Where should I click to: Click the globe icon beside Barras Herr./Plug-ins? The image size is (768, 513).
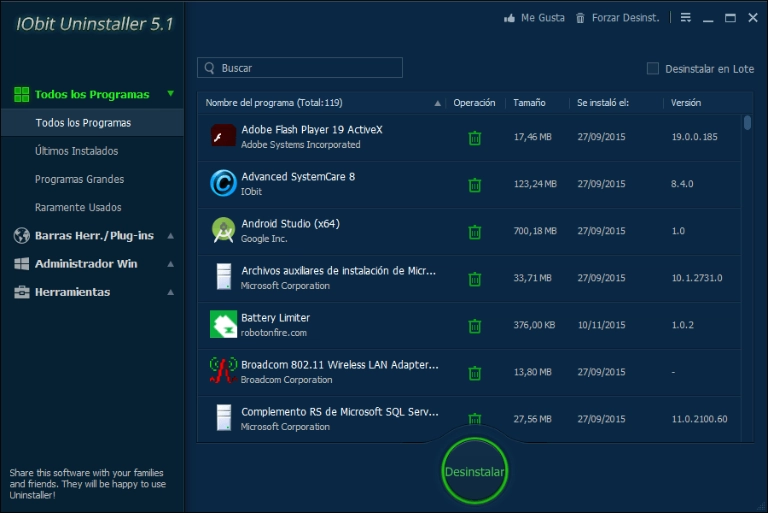[x=22, y=236]
